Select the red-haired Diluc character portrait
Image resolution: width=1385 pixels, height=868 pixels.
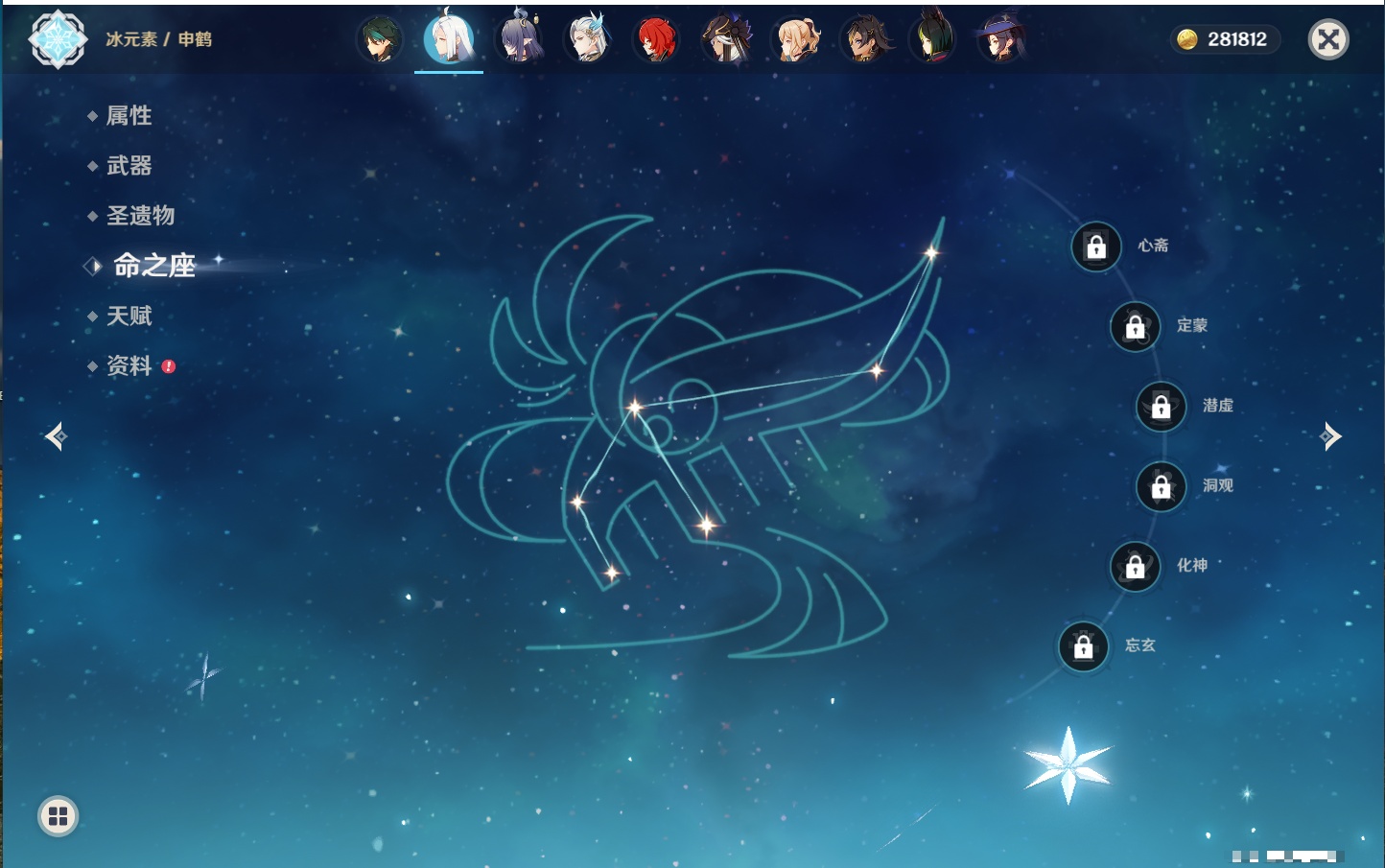point(657,40)
